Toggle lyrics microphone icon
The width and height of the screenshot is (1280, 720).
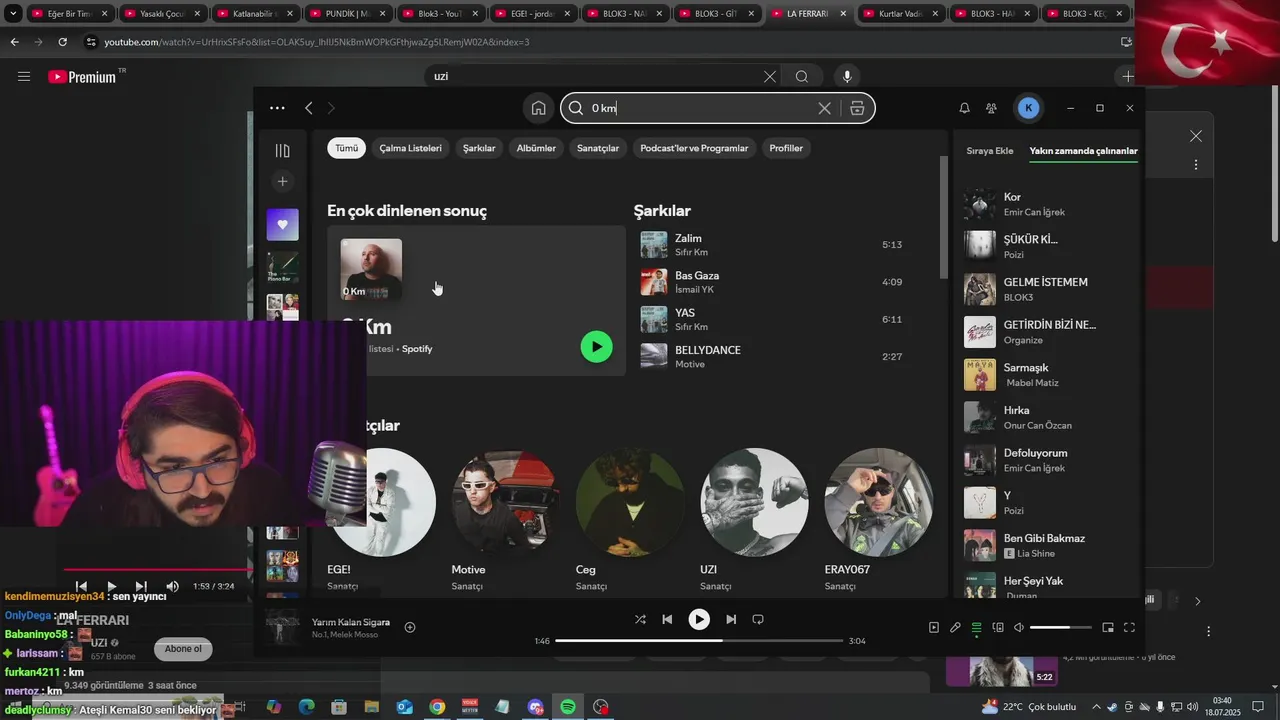pyautogui.click(x=955, y=627)
